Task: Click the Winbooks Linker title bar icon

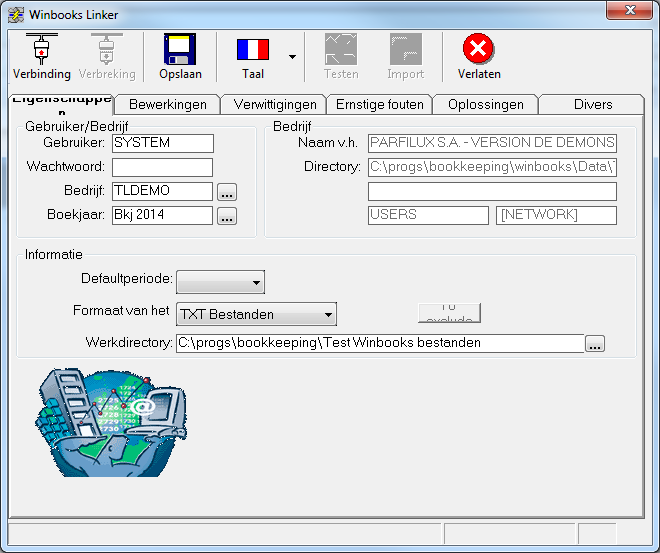Action: (16, 15)
